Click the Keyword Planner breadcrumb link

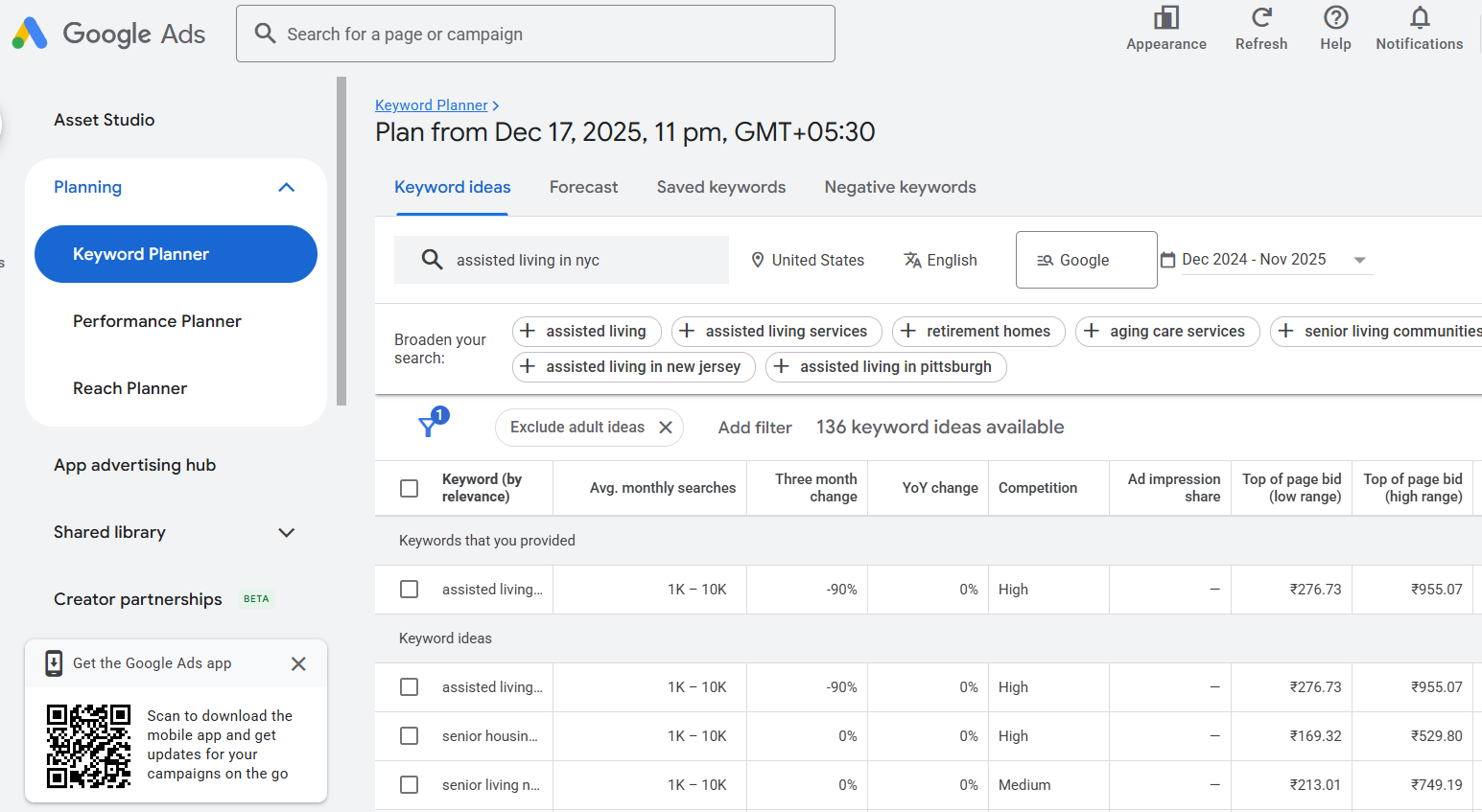point(432,105)
